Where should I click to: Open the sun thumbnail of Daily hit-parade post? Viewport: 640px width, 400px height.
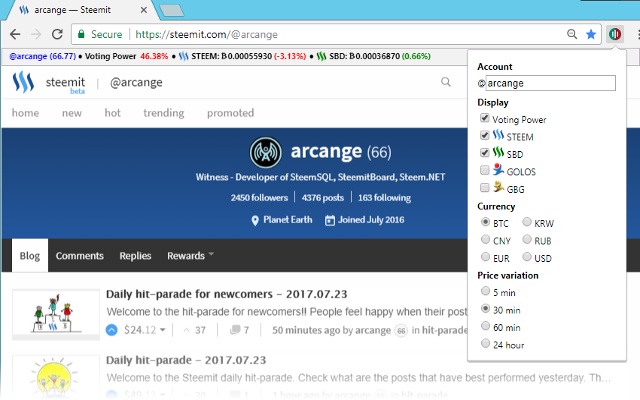coord(54,378)
